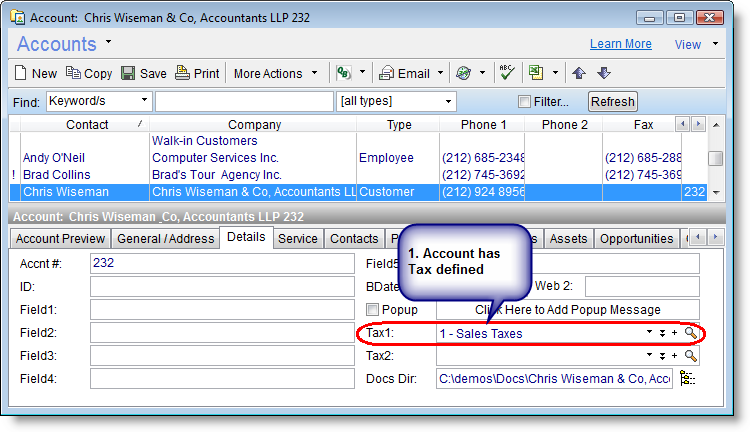Check the Popup checkbox

(x=373, y=310)
